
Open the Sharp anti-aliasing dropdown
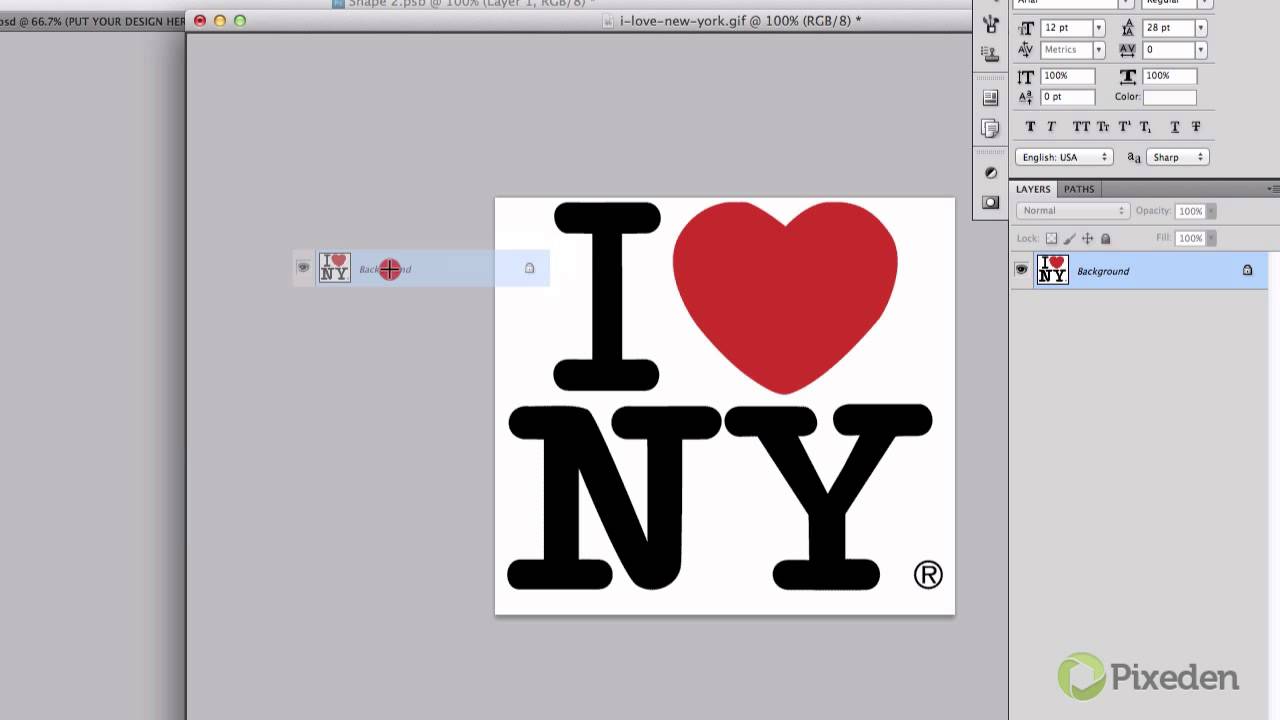(1180, 157)
